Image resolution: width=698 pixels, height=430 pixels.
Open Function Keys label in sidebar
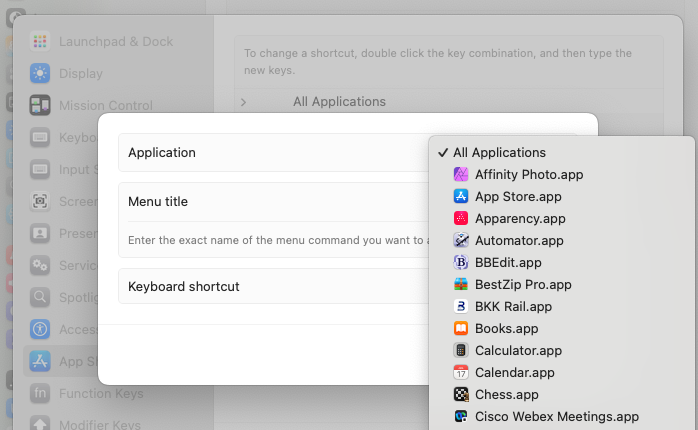point(101,393)
